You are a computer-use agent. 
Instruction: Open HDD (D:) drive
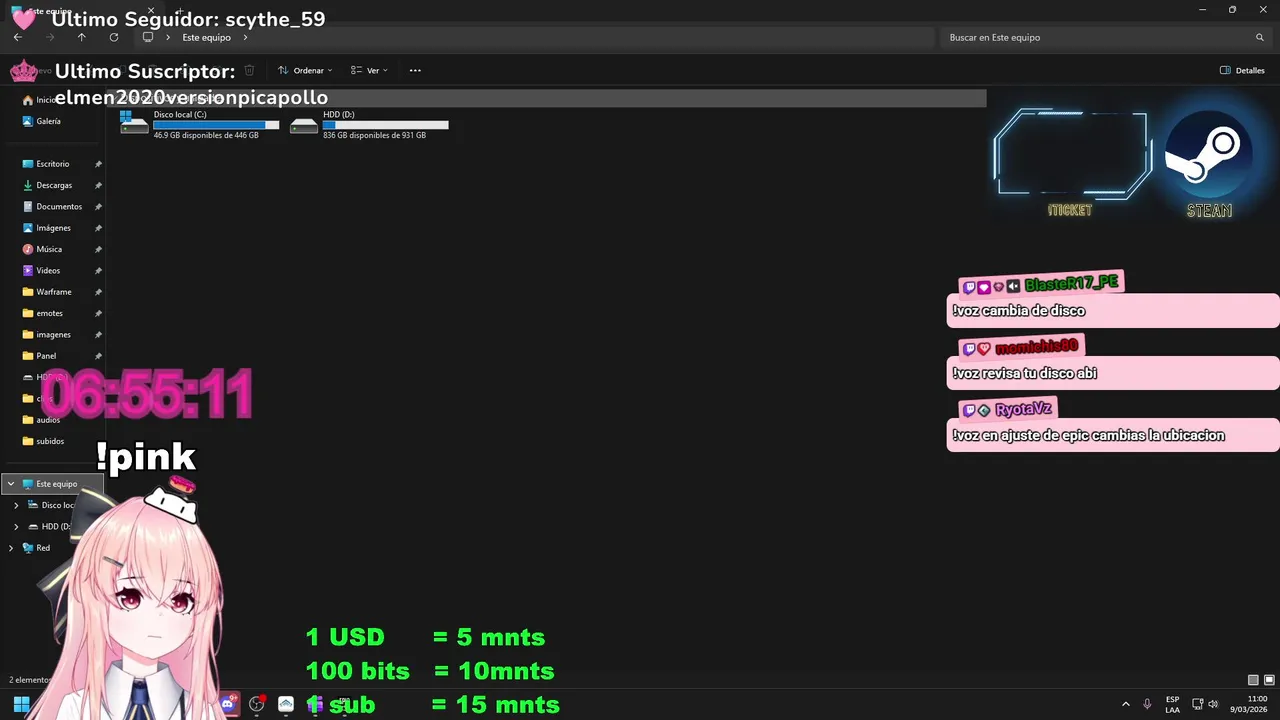369,124
